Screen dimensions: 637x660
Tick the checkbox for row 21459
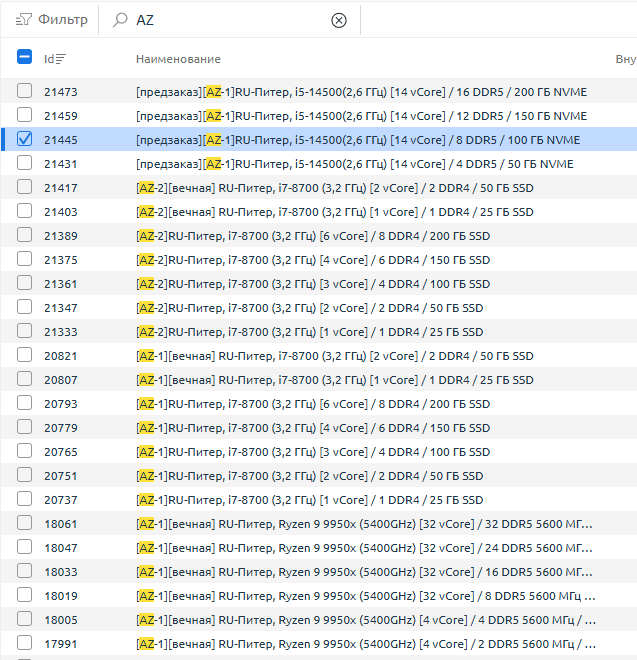click(x=25, y=116)
